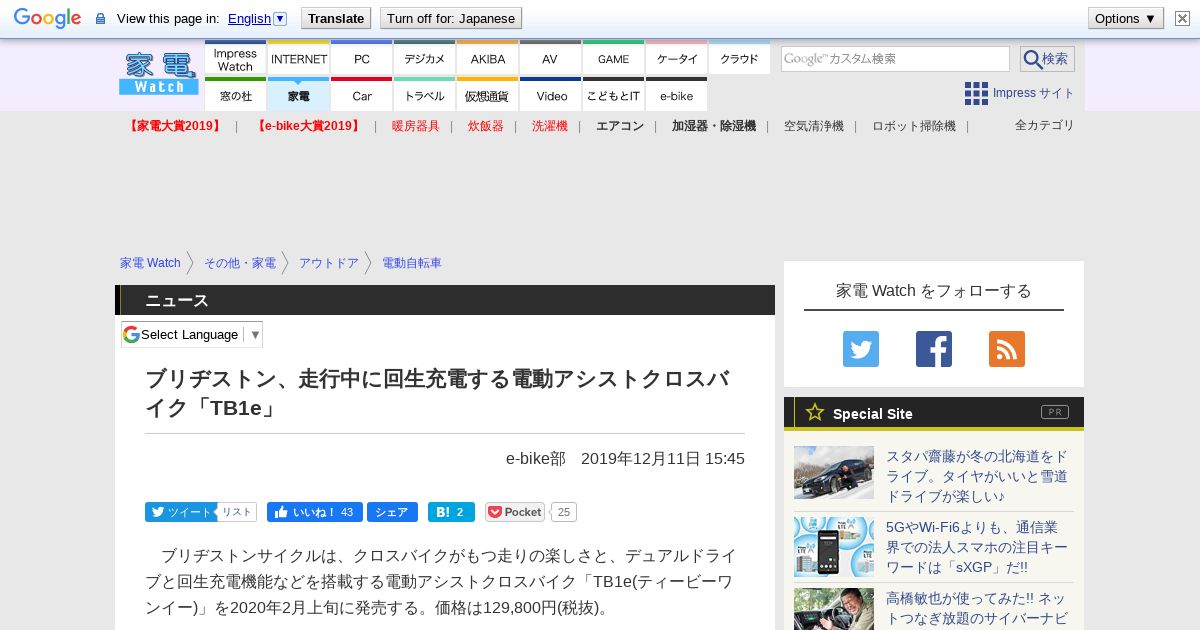
Task: Open the Impress Watch tab
Action: (x=235, y=59)
